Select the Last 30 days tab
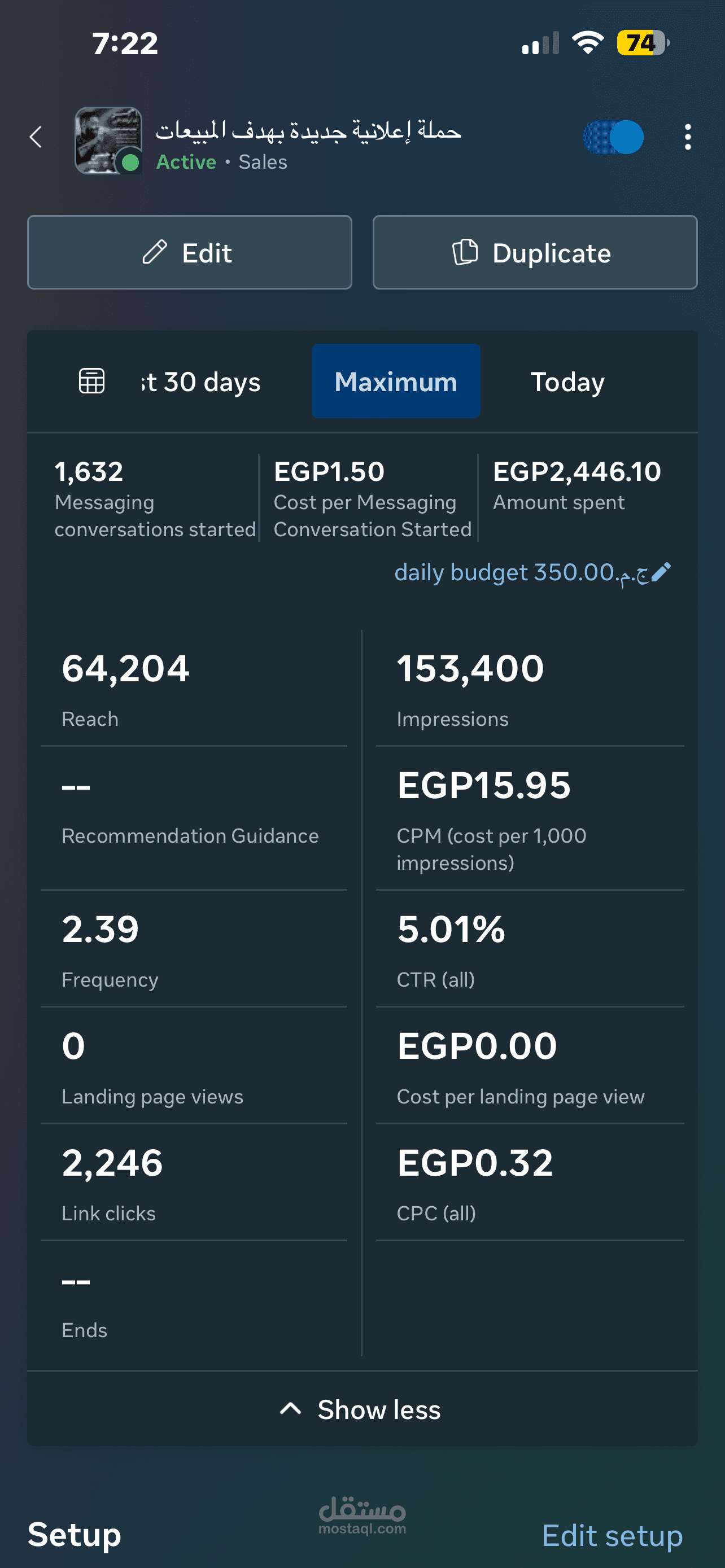 [201, 382]
